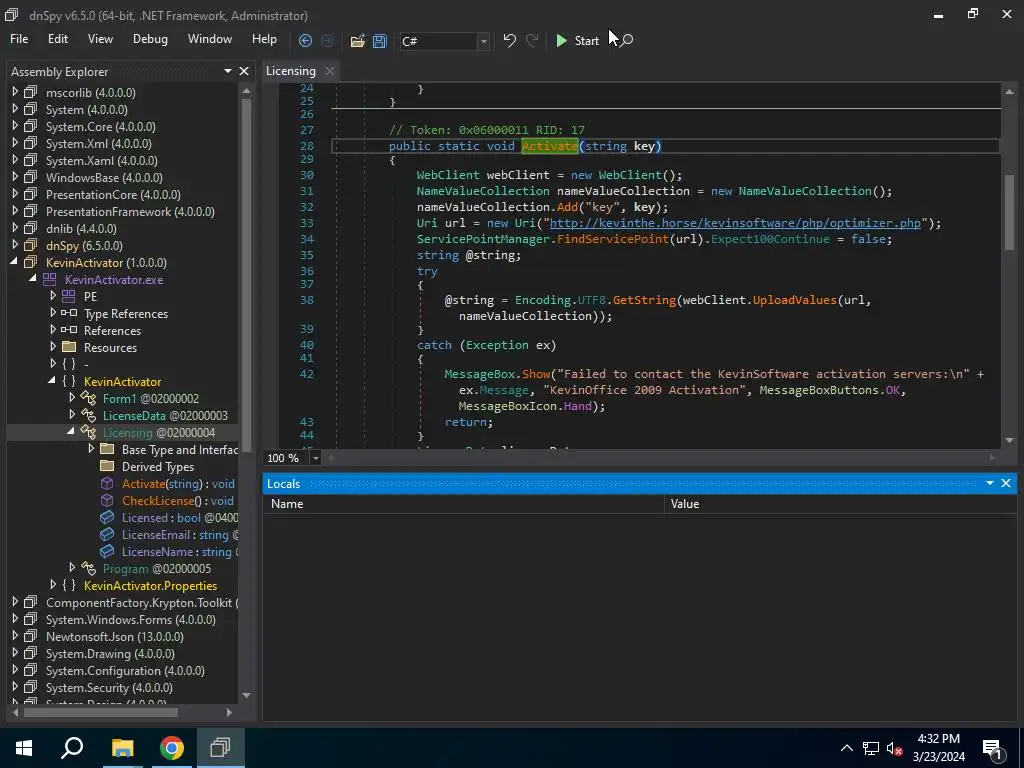Screen dimensions: 1024x768
Task: Click the code editor vertical scrollbar thumb
Action: 1010,213
